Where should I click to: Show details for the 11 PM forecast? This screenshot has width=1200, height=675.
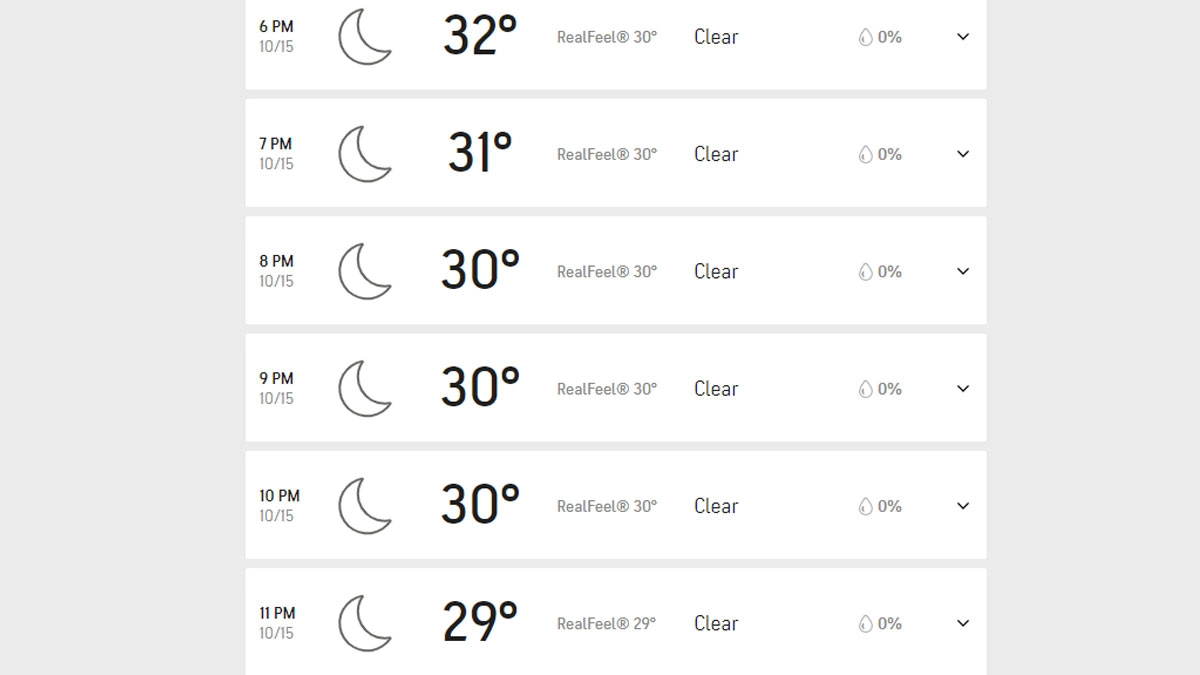[x=963, y=623]
